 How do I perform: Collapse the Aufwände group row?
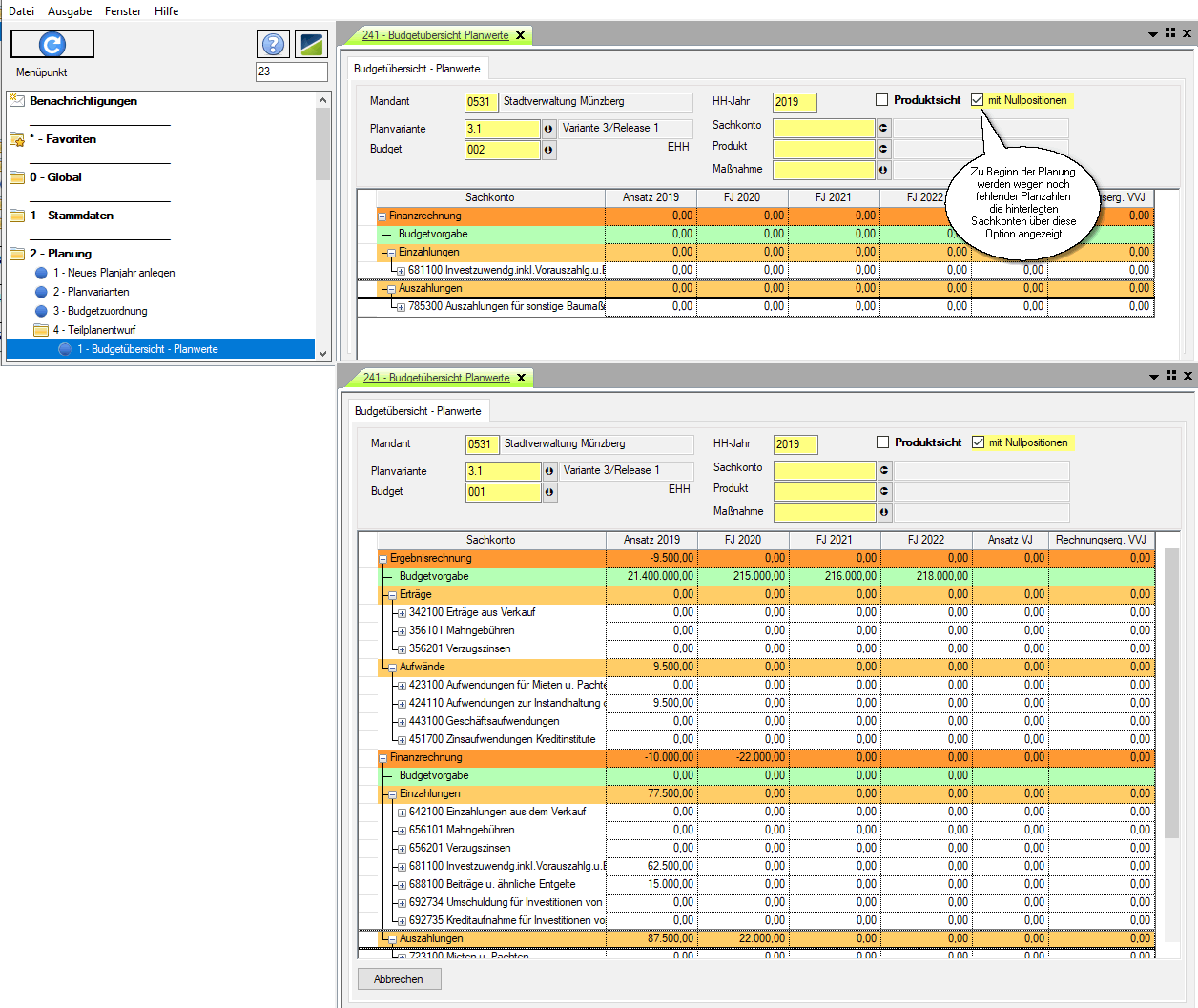pyautogui.click(x=392, y=668)
